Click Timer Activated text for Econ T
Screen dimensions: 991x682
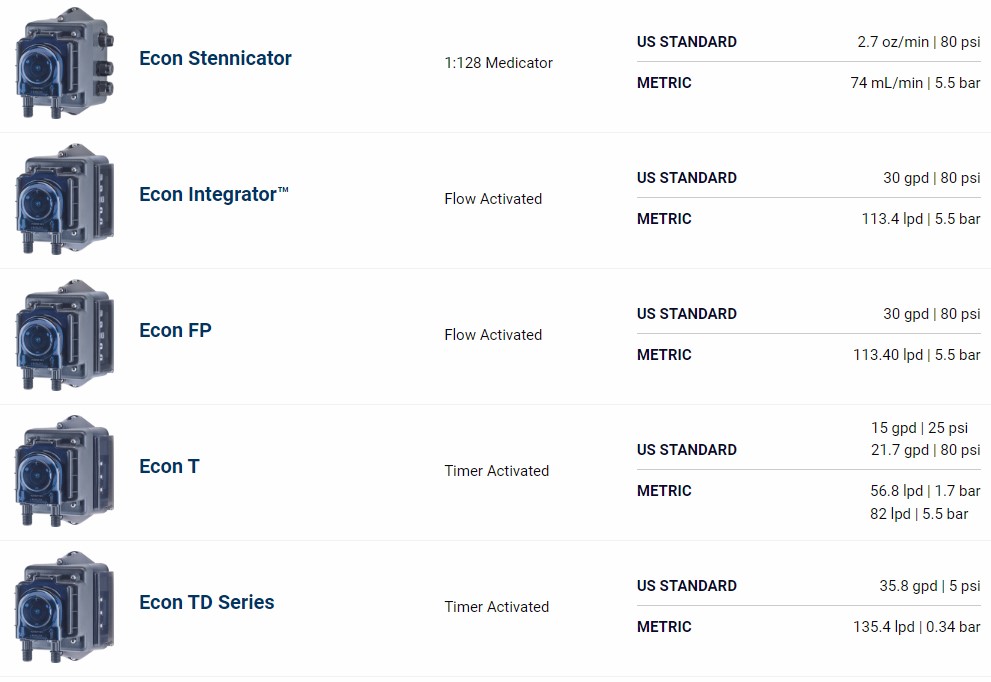pos(496,471)
